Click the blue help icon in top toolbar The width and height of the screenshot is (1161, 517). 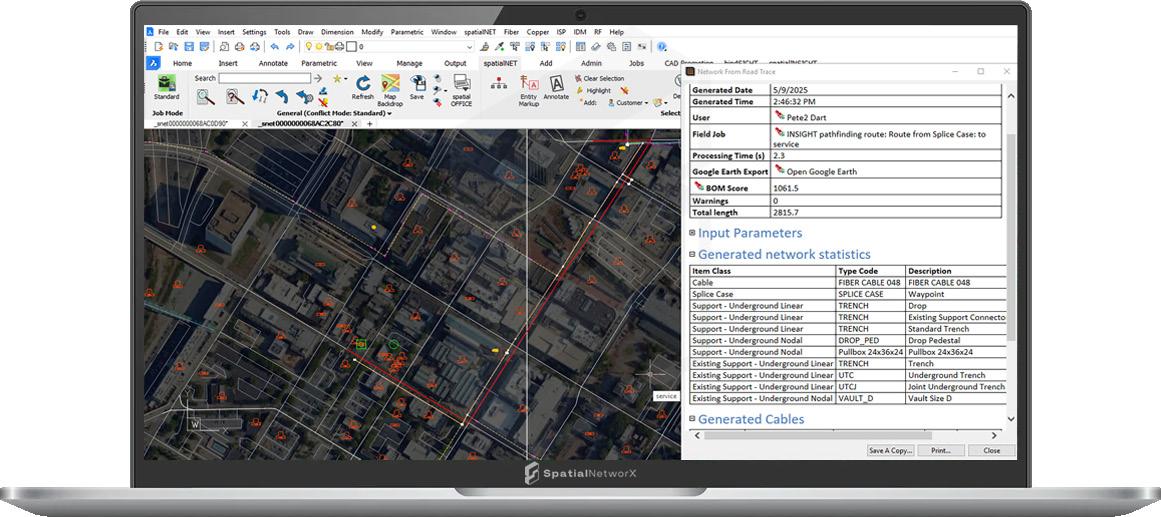pyautogui.click(x=661, y=47)
